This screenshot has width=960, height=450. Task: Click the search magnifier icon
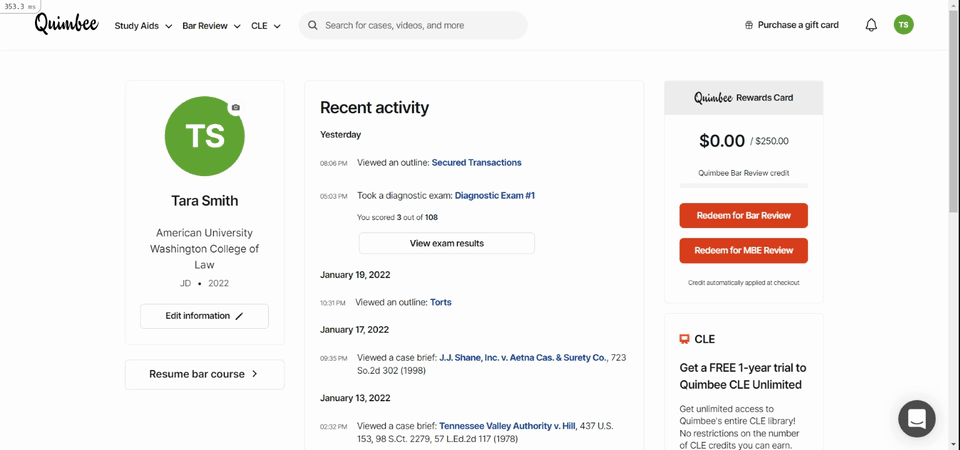pos(313,26)
